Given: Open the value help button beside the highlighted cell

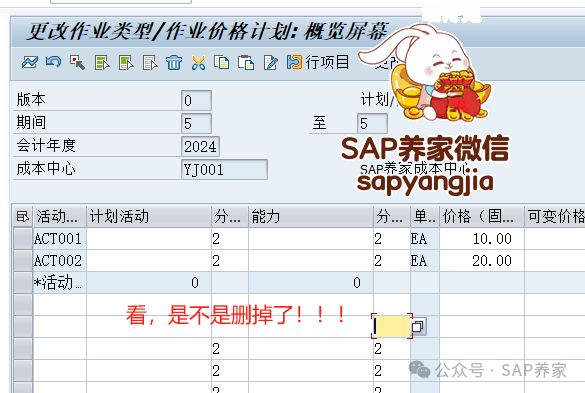Looking at the screenshot, I should click(x=418, y=327).
